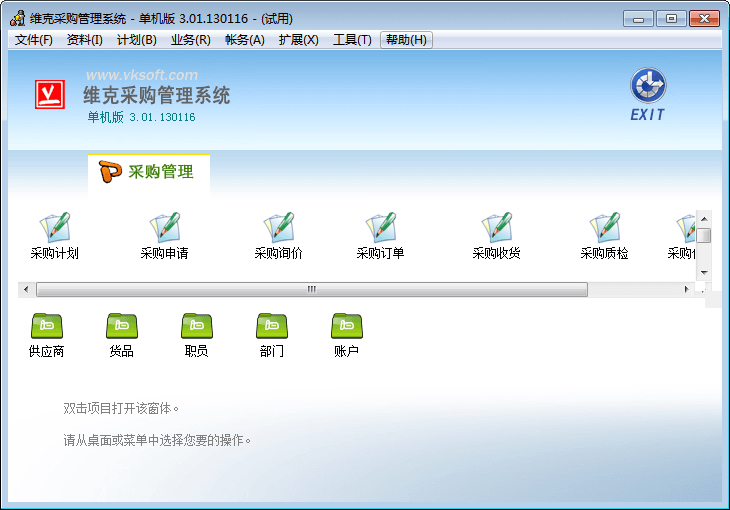
Task: Maximize the application window
Action: coord(671,19)
